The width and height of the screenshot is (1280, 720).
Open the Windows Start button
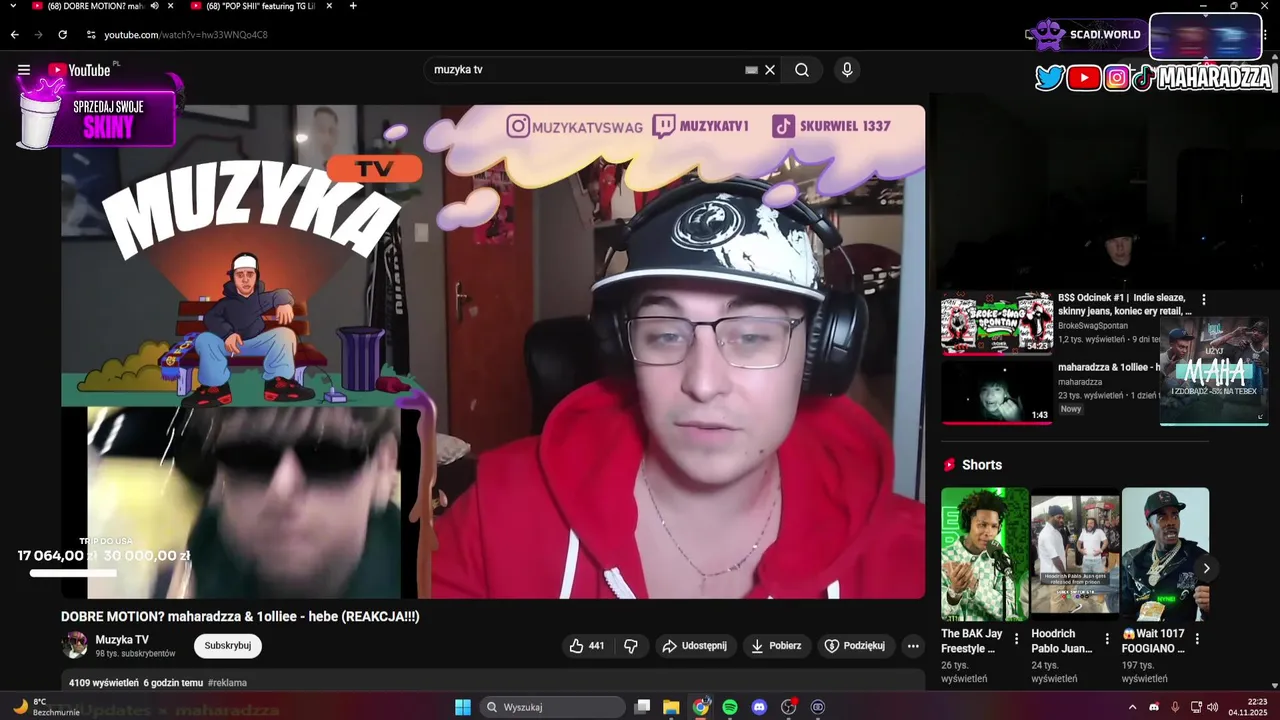pyautogui.click(x=463, y=707)
